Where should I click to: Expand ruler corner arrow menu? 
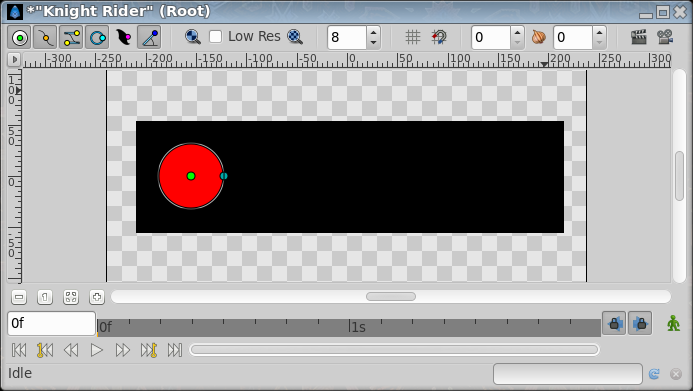click(x=14, y=59)
